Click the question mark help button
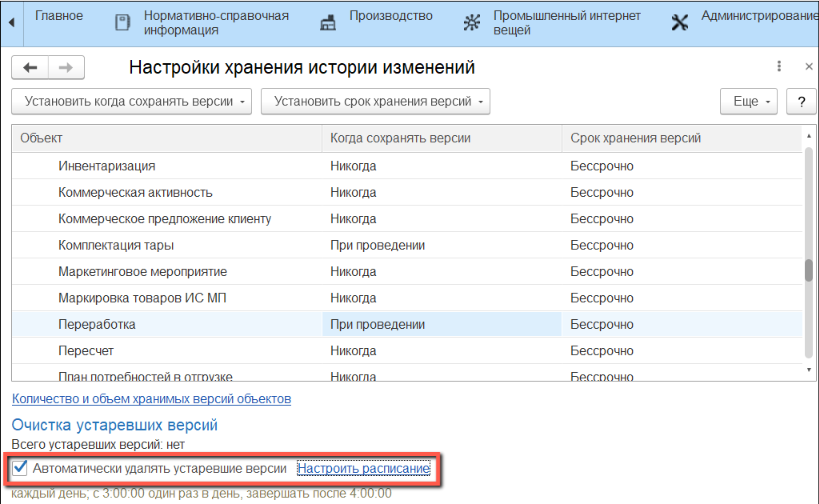This screenshot has width=819, height=504. (x=801, y=101)
